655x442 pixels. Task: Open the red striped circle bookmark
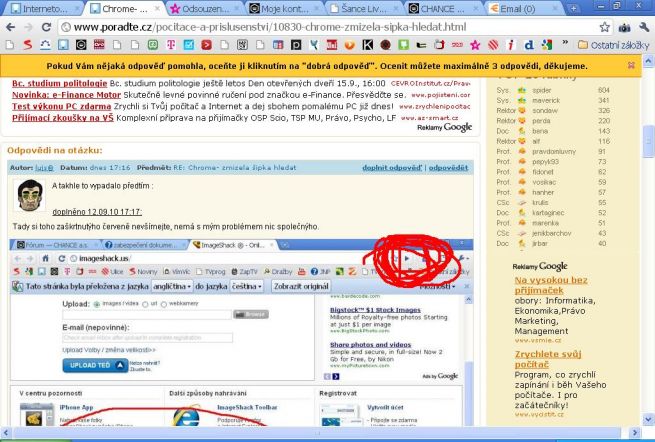(493, 45)
